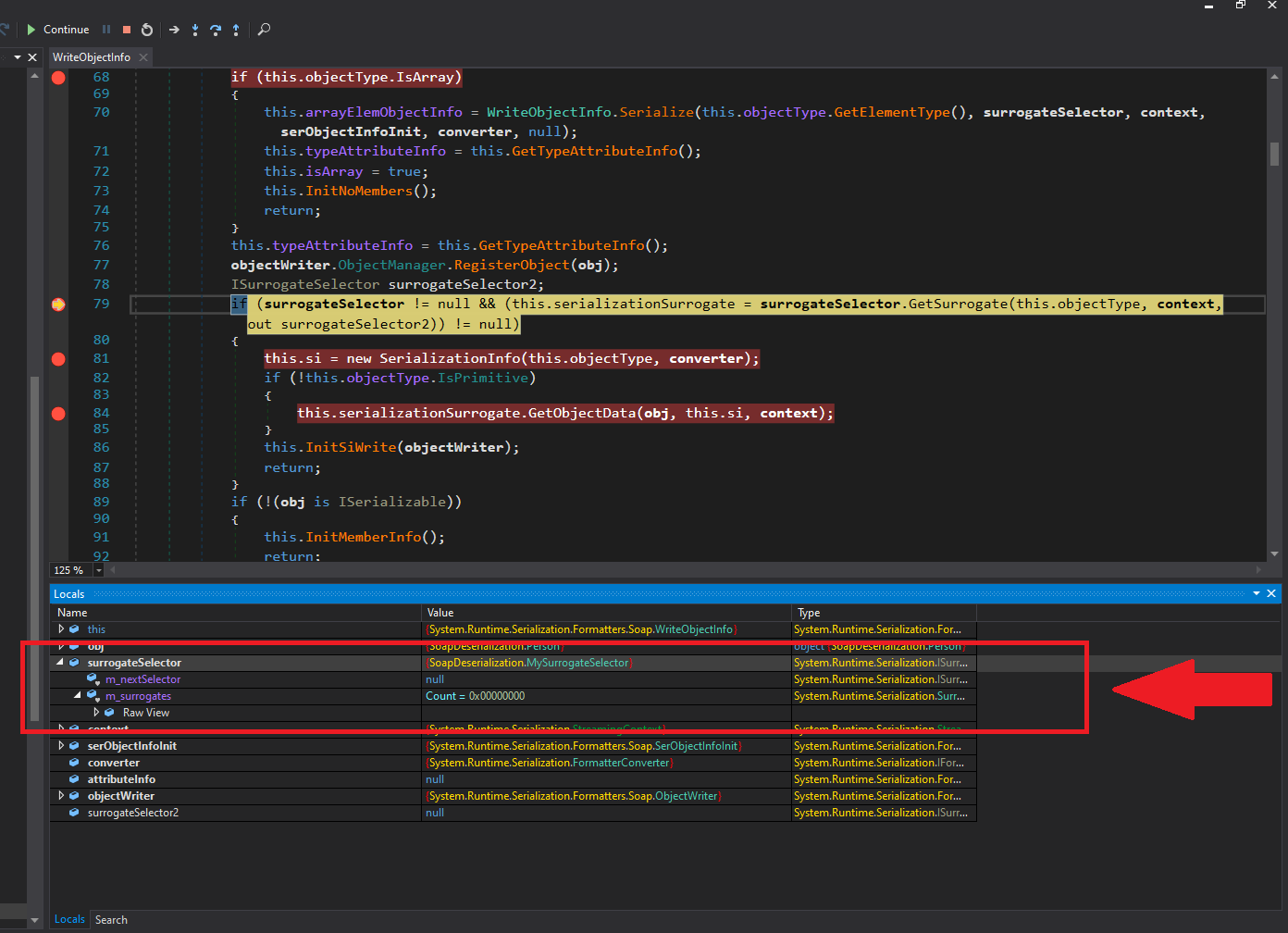Click the editor scroll-down arrow
1288x933 pixels.
pos(1274,554)
